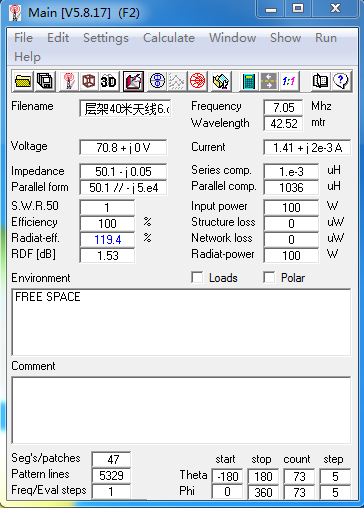The height and width of the screenshot is (508, 364).
Task: Click the edit input file pencil icon
Action: [x=133, y=81]
